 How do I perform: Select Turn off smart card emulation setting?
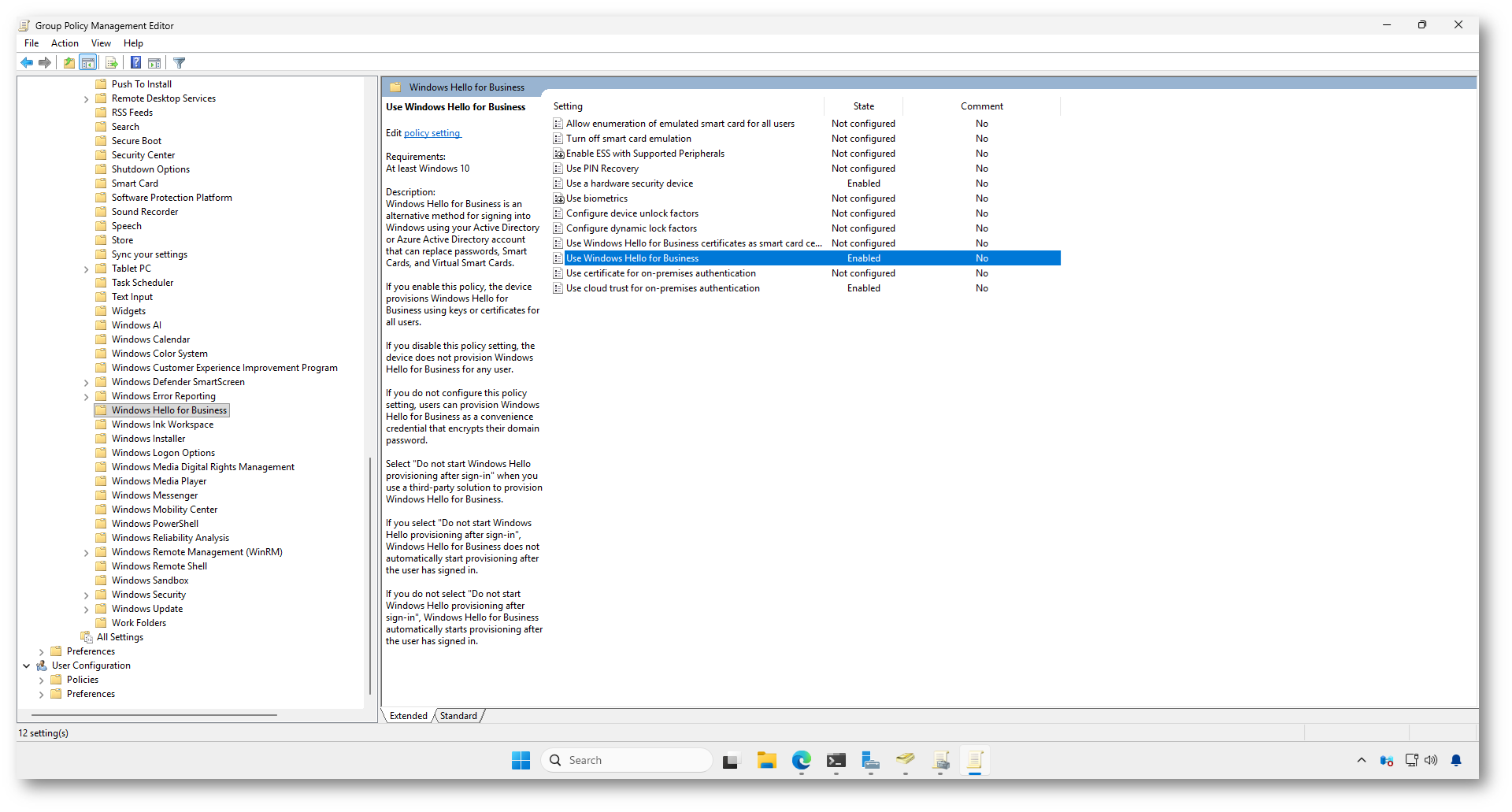628,139
